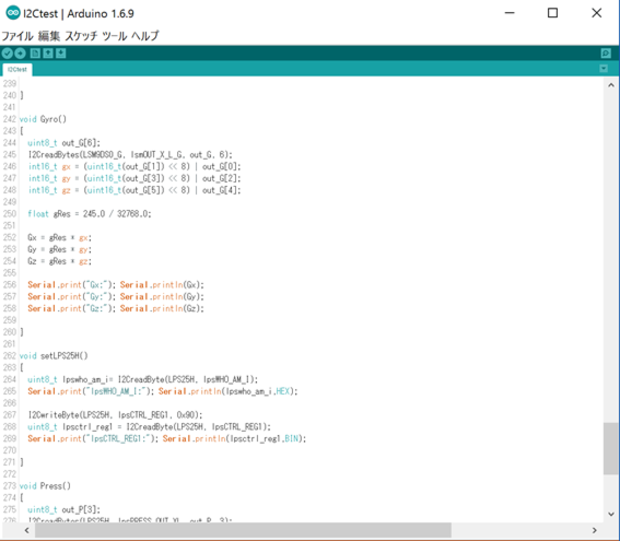Click the horizontal scrollbar left arrow
Image resolution: width=620 pixels, height=541 pixels.
[x=8, y=530]
